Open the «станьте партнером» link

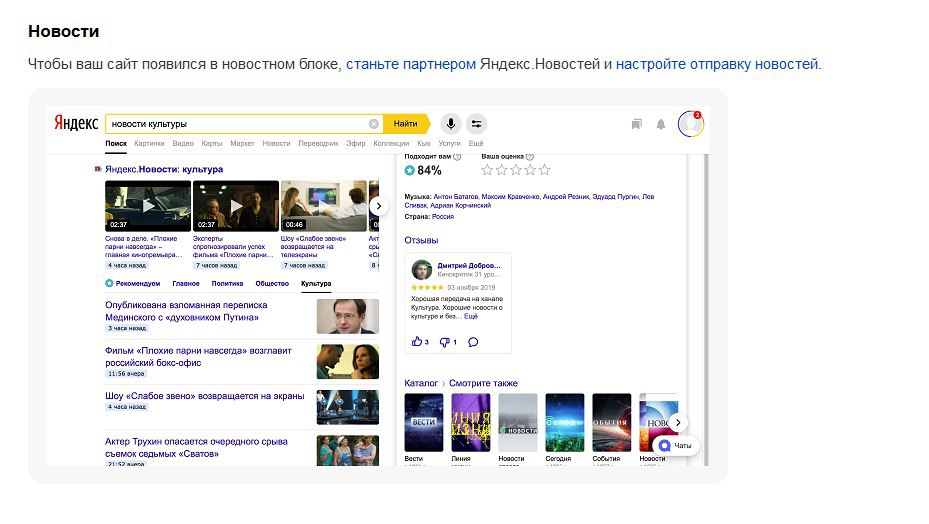click(x=411, y=64)
